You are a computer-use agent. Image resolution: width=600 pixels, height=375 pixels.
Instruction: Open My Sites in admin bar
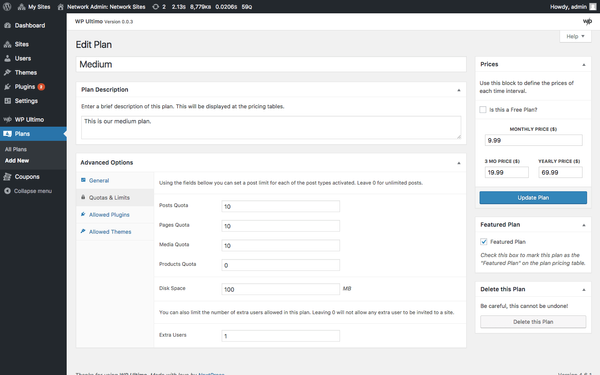point(34,7)
